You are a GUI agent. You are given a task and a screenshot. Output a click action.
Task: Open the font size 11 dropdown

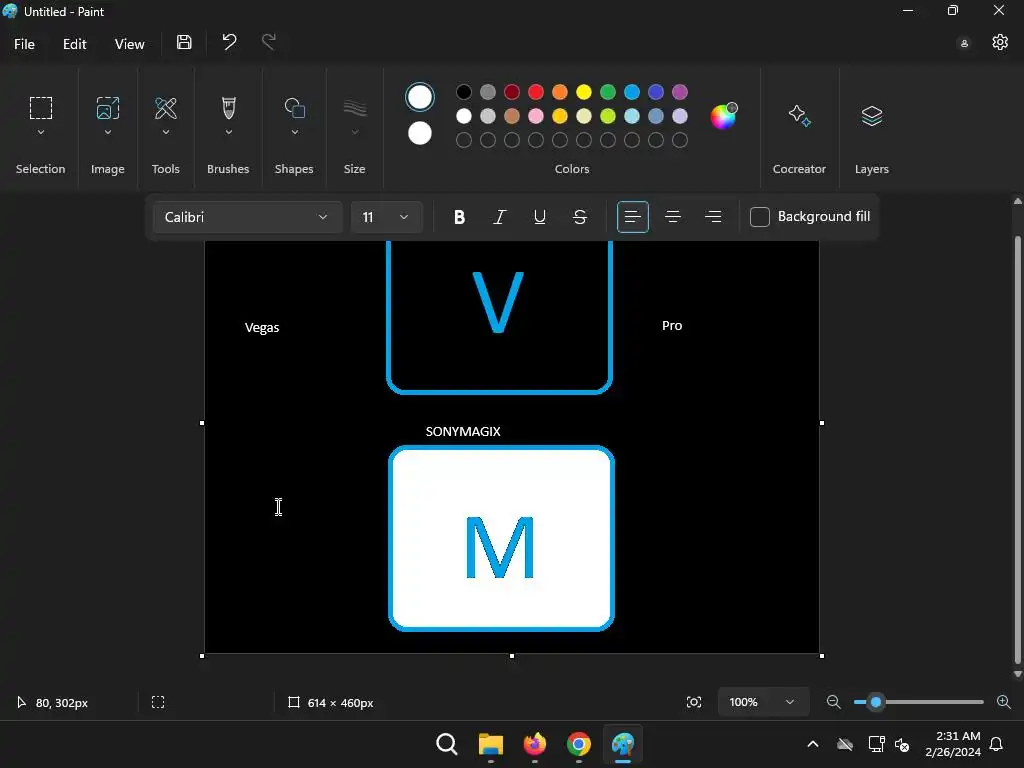pyautogui.click(x=387, y=217)
